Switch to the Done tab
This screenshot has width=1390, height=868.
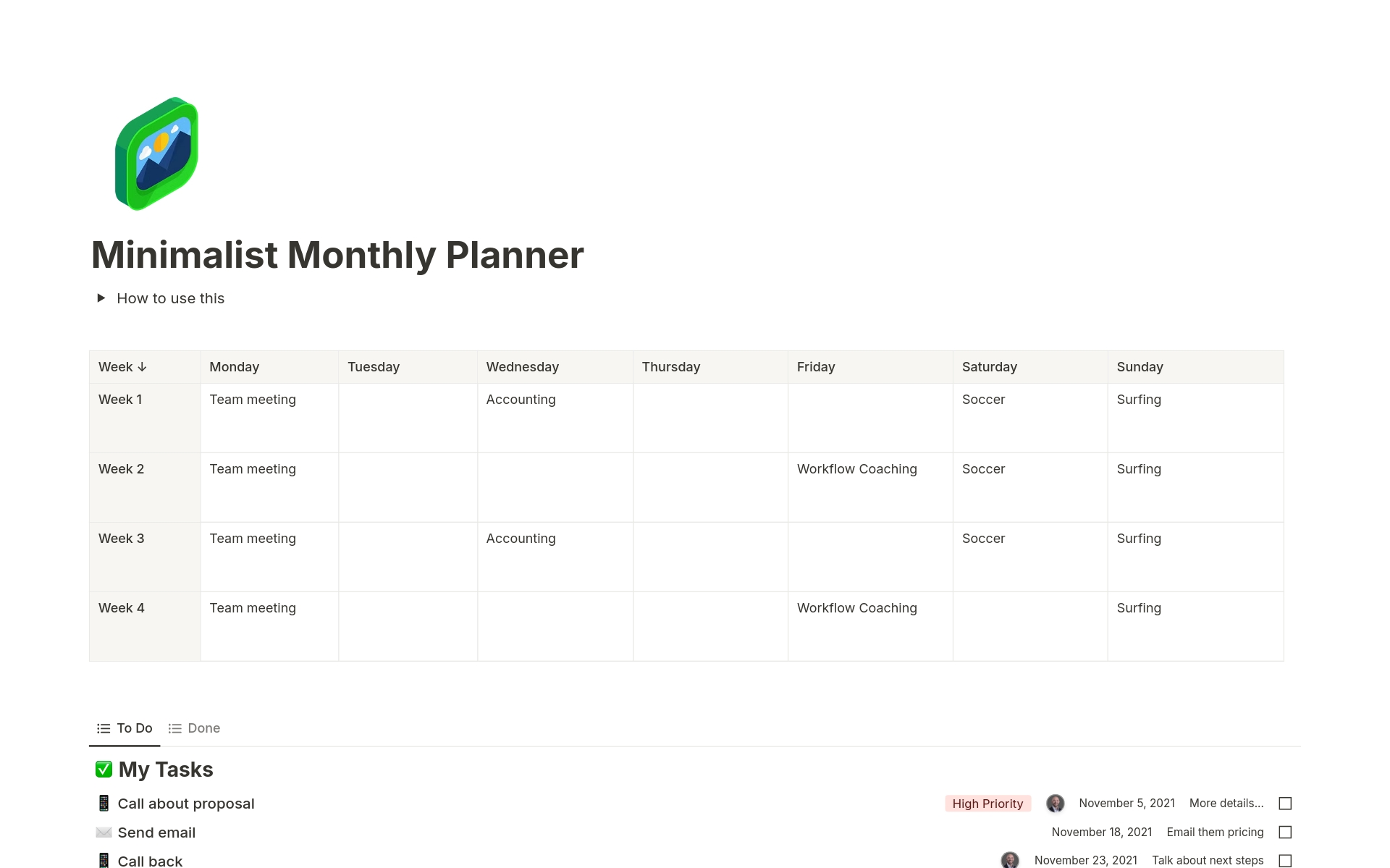pos(194,728)
